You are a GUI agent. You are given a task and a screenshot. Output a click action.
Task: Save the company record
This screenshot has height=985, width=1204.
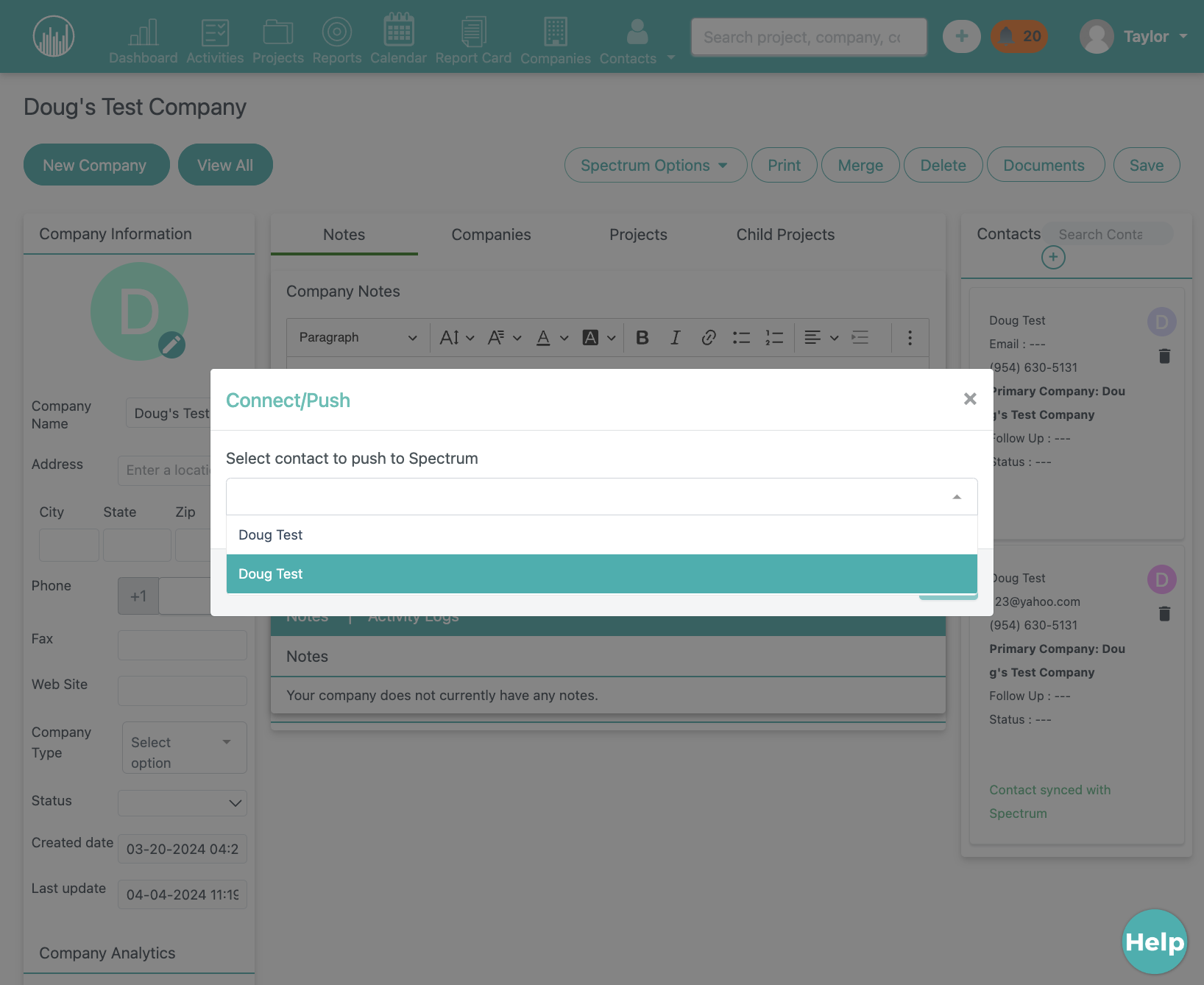1147,165
